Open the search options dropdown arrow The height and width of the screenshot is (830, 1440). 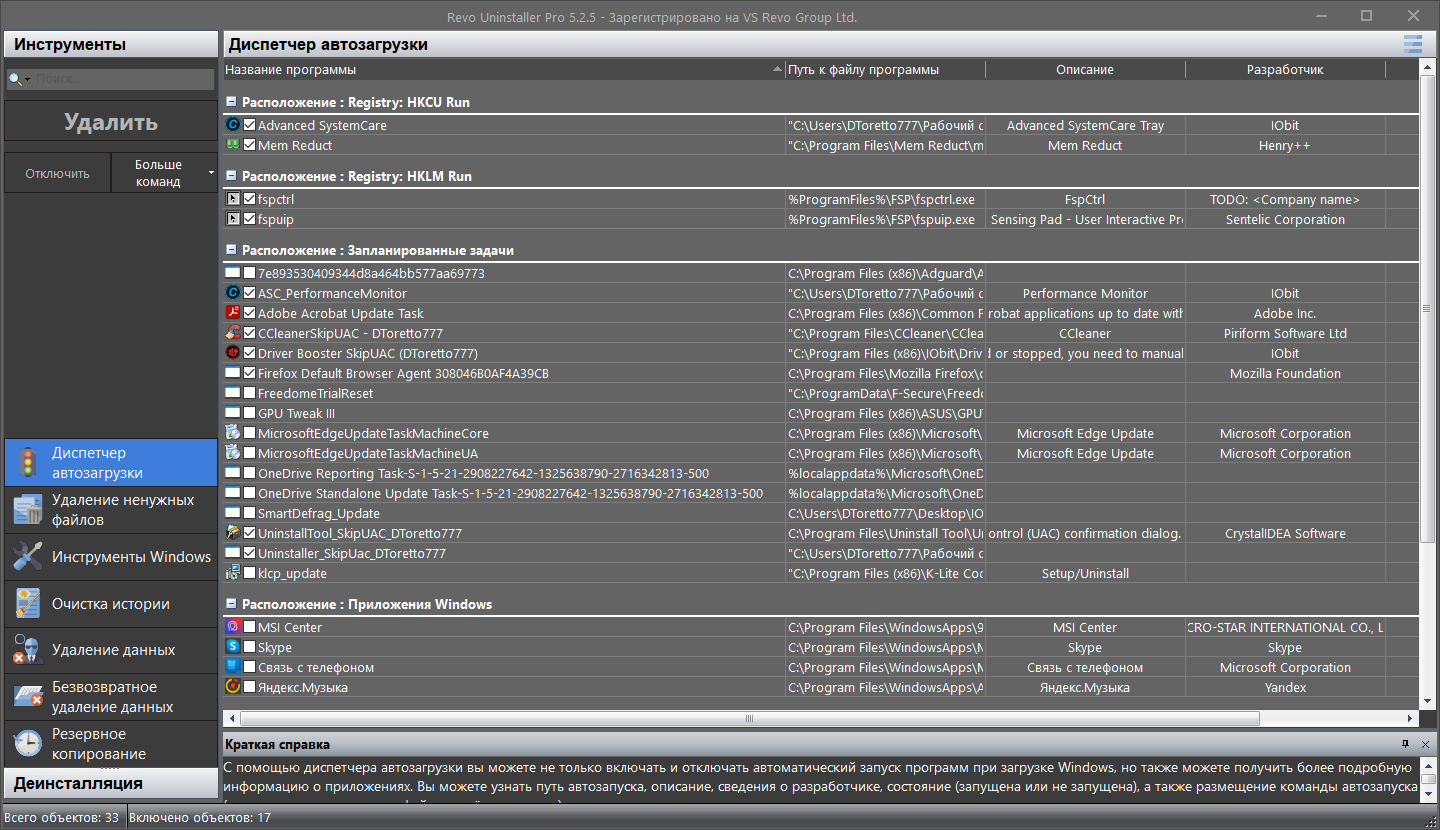[x=27, y=79]
